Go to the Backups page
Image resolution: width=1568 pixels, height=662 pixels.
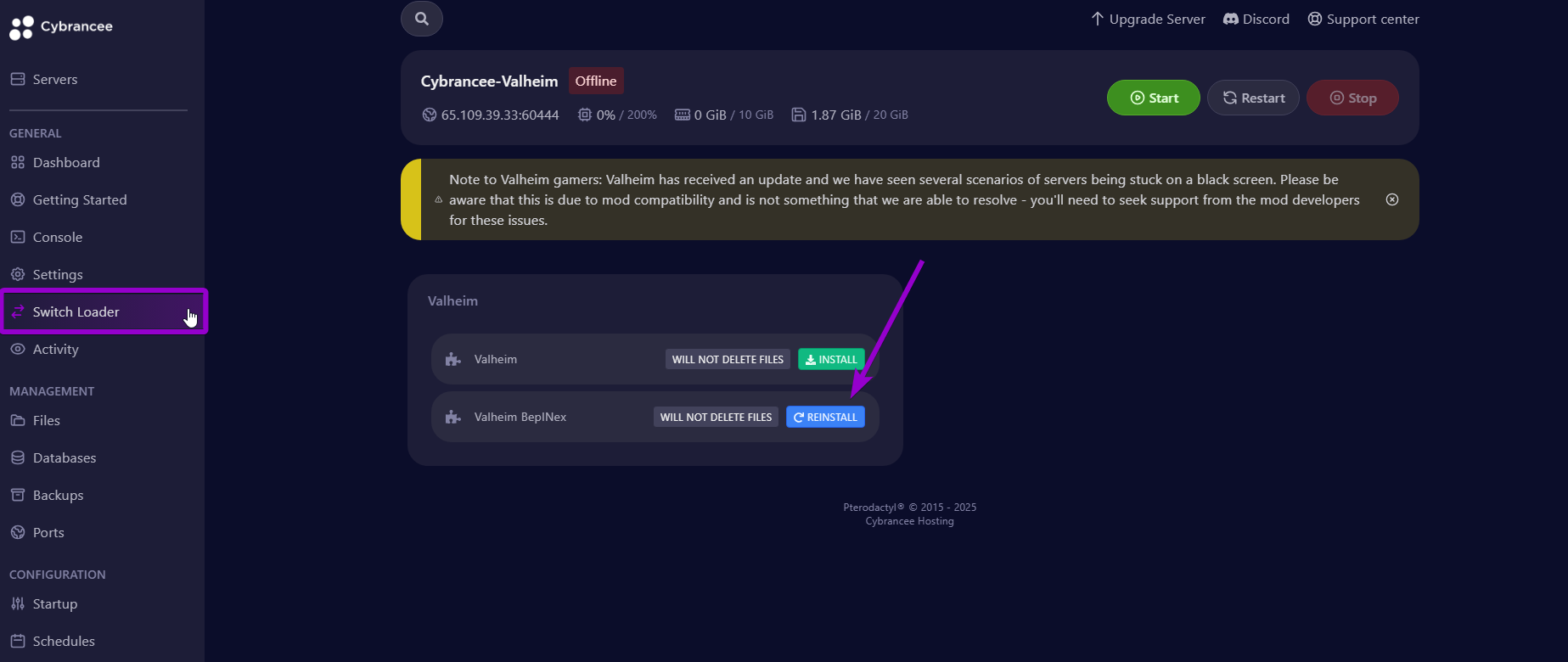click(47, 495)
